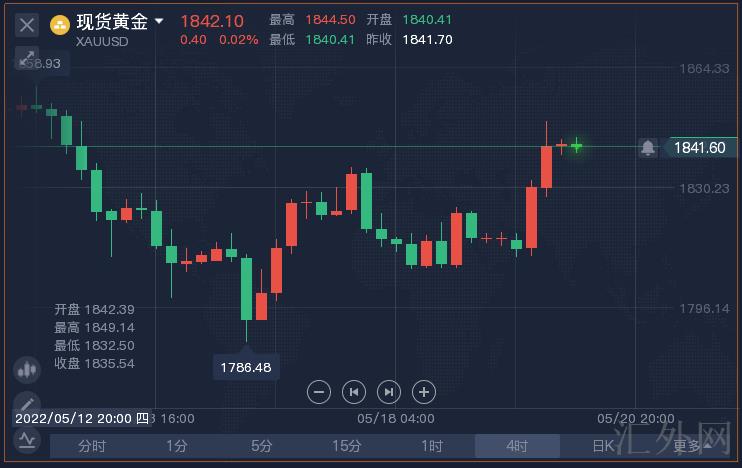Expand the 现货黄金 symbol dropdown

coord(159,22)
